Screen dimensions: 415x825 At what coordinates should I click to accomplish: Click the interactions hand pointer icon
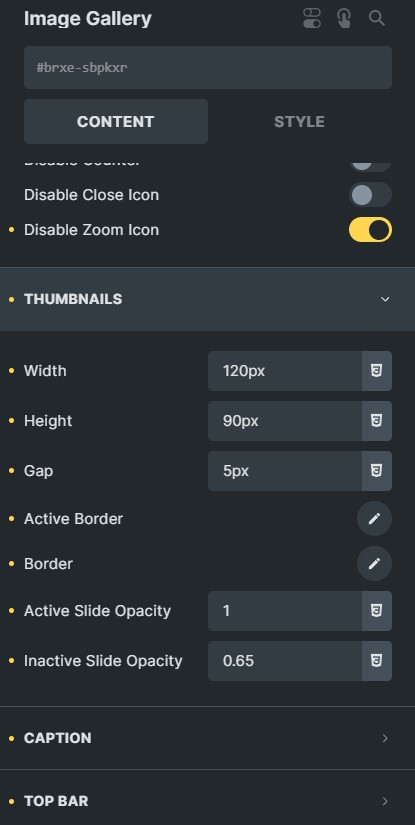coord(344,18)
